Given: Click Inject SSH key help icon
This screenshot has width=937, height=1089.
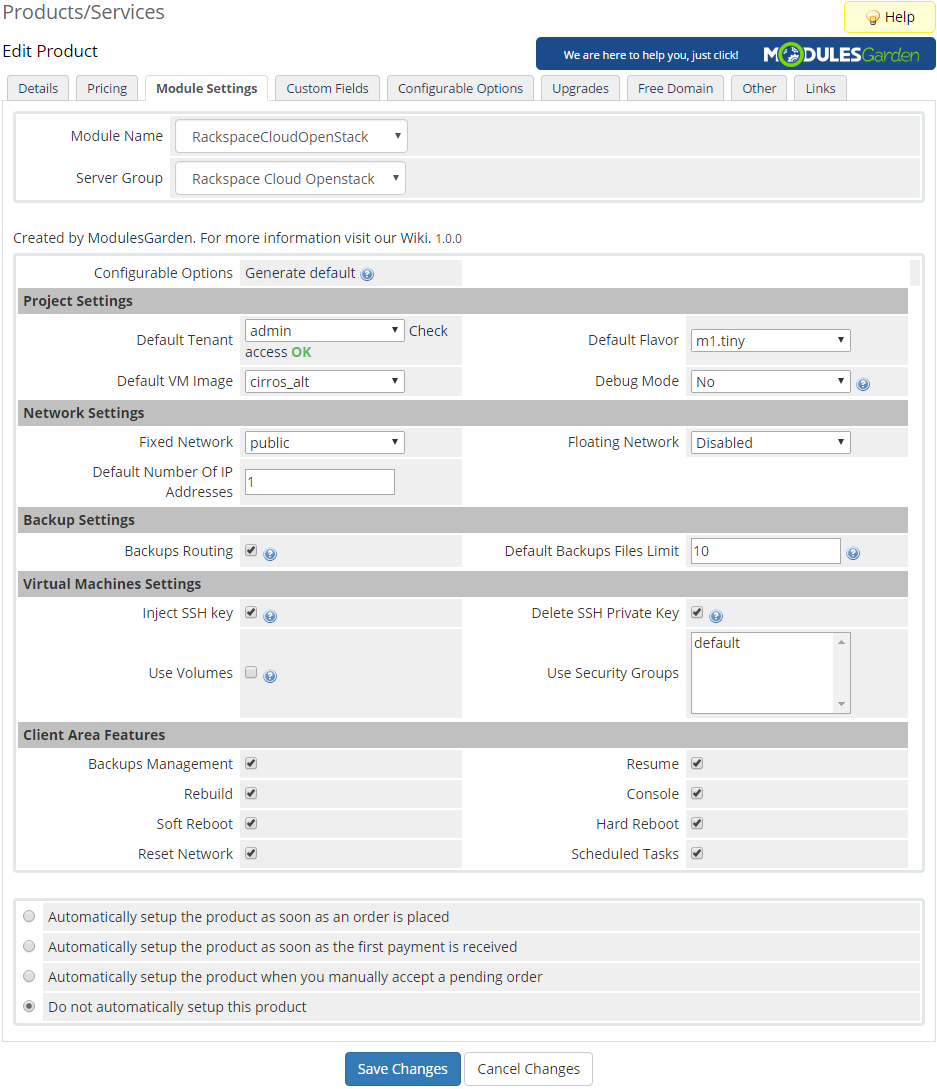Looking at the screenshot, I should point(270,615).
